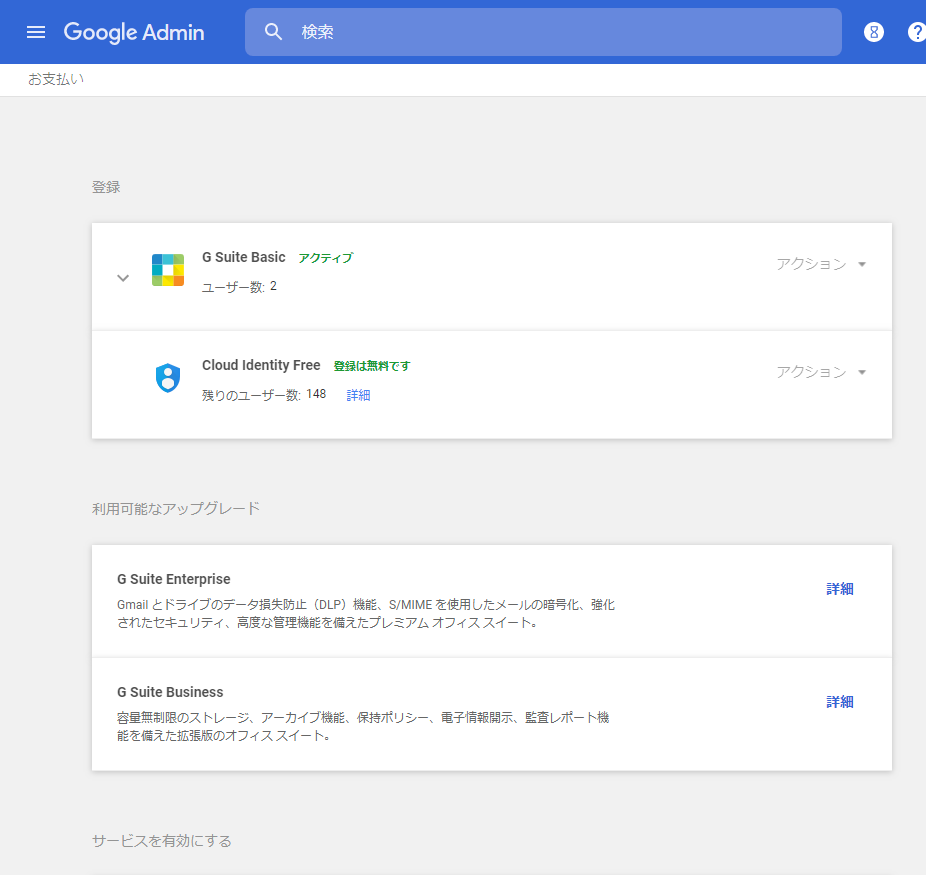Click the Google Admin logo
The image size is (926, 891).
click(x=134, y=32)
